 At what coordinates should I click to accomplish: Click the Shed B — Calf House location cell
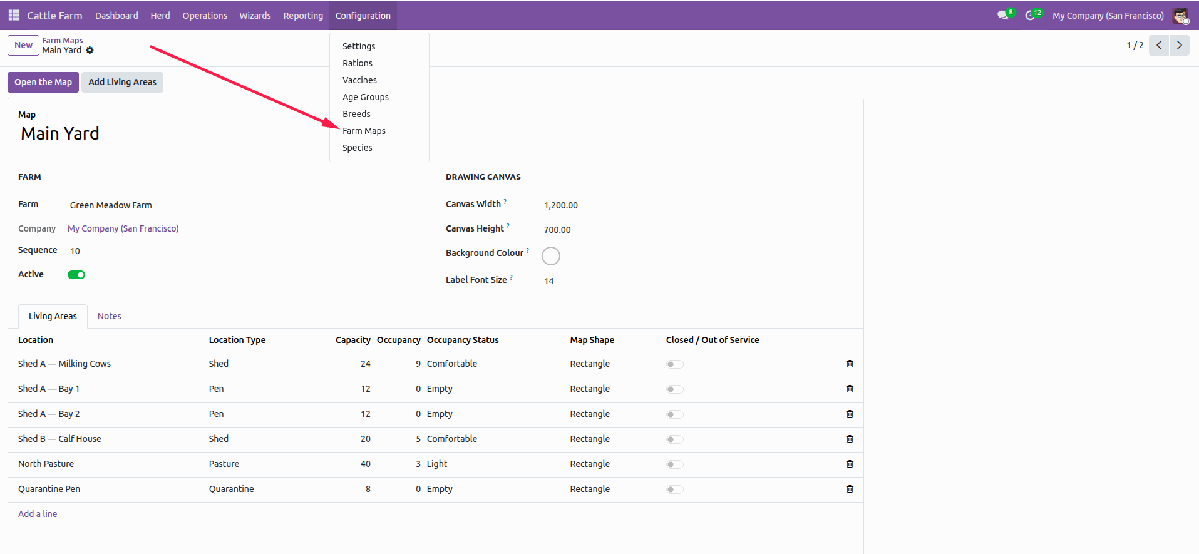(60, 439)
